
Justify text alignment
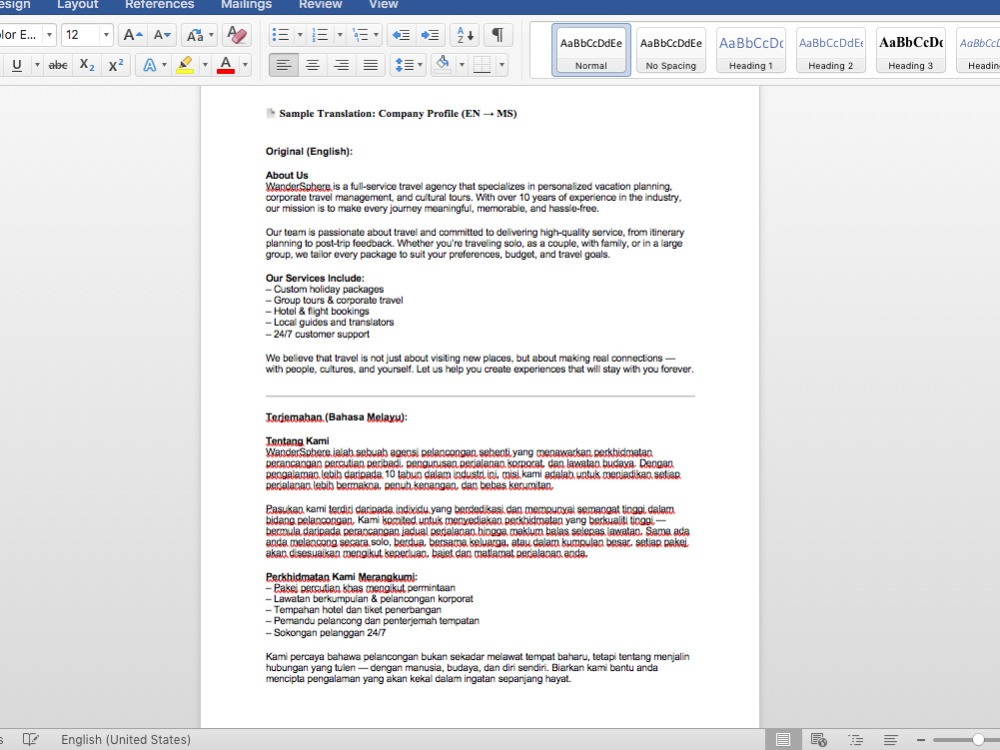pos(371,65)
